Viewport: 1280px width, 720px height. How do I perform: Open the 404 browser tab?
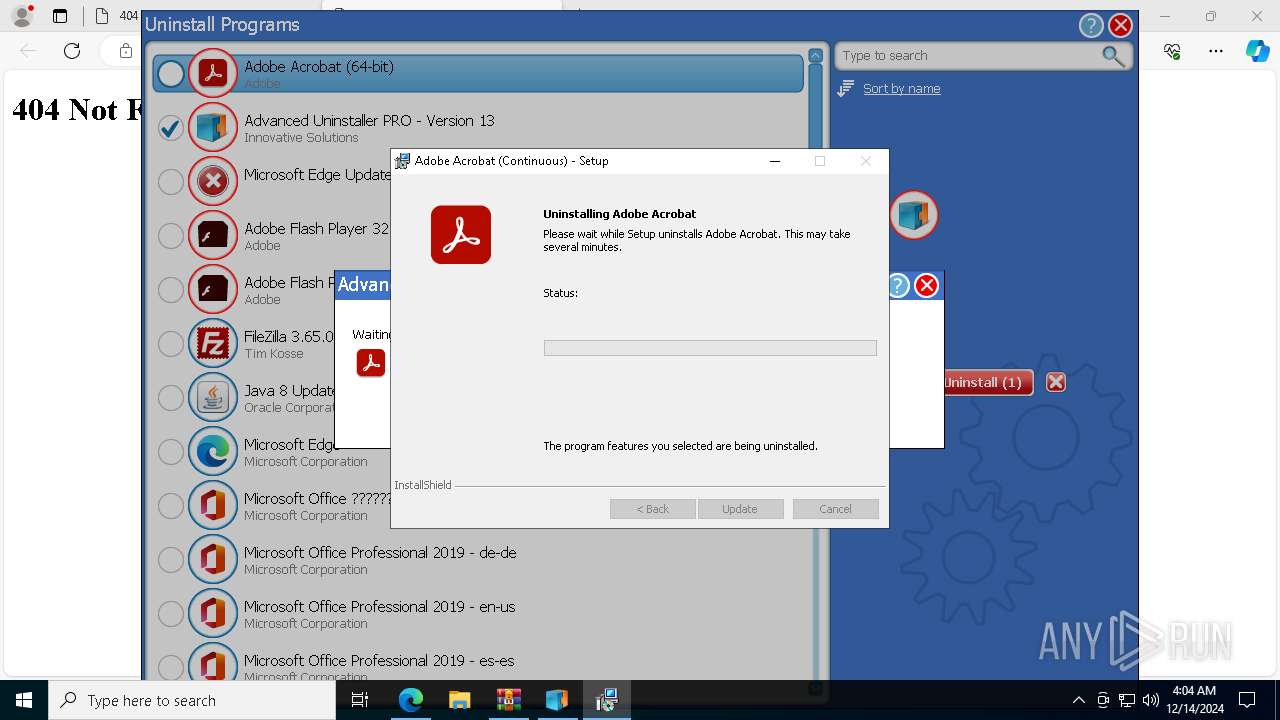(118, 16)
